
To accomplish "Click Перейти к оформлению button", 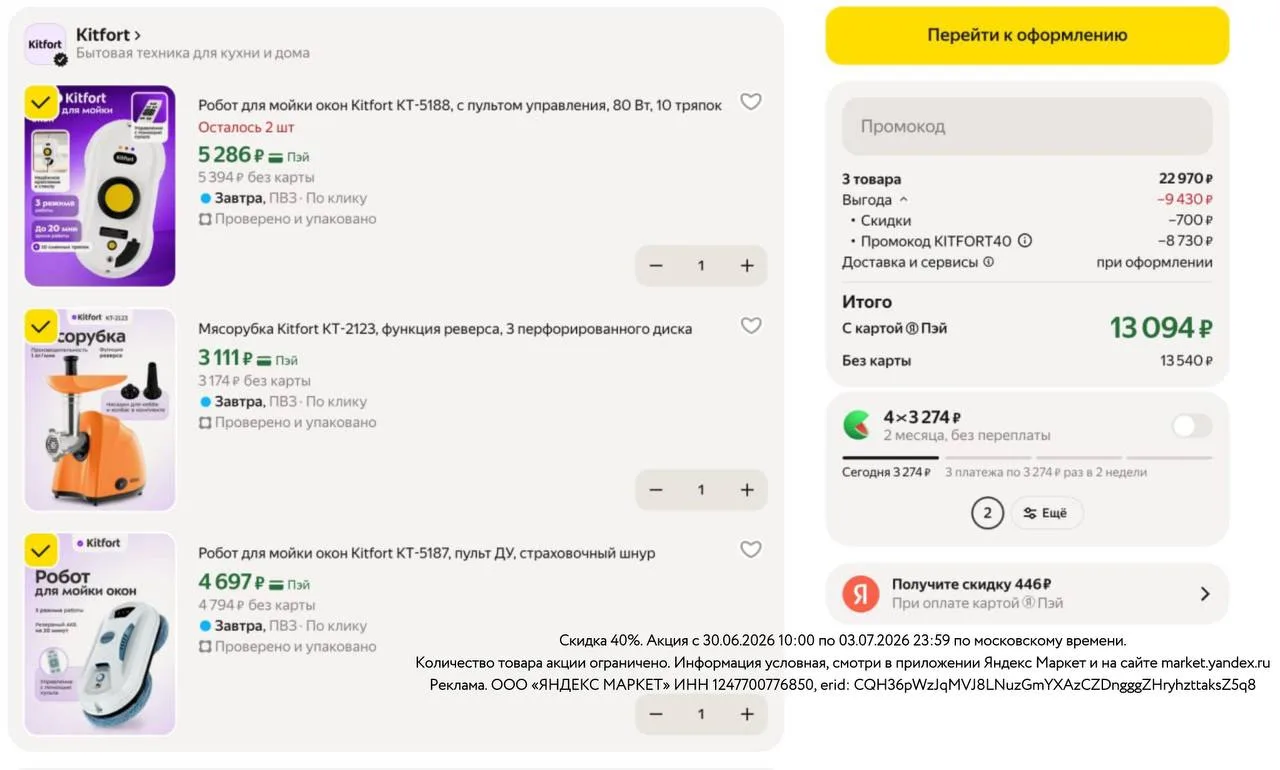I will [1027, 35].
